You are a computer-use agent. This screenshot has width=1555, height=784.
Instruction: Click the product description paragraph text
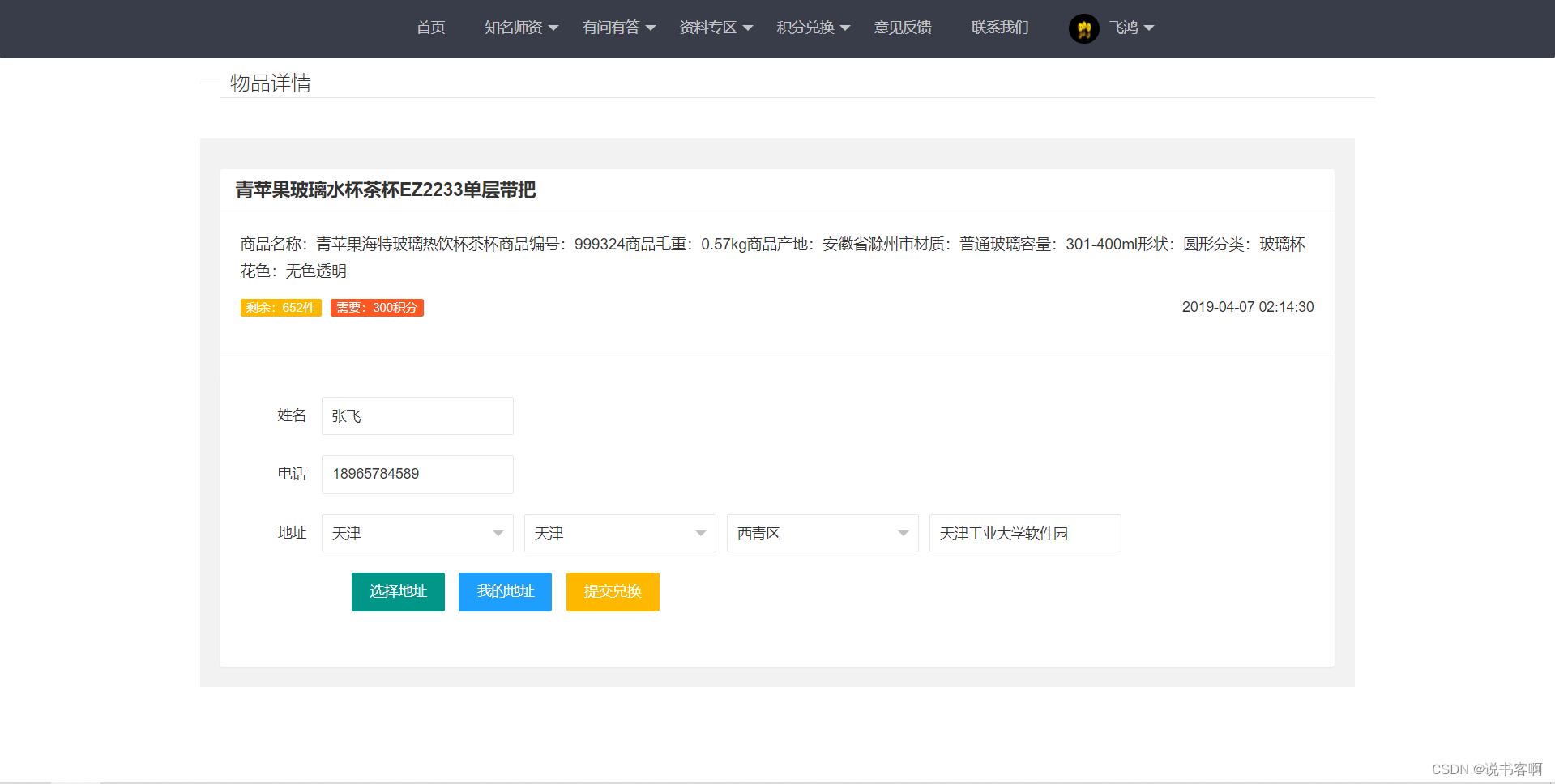point(772,258)
